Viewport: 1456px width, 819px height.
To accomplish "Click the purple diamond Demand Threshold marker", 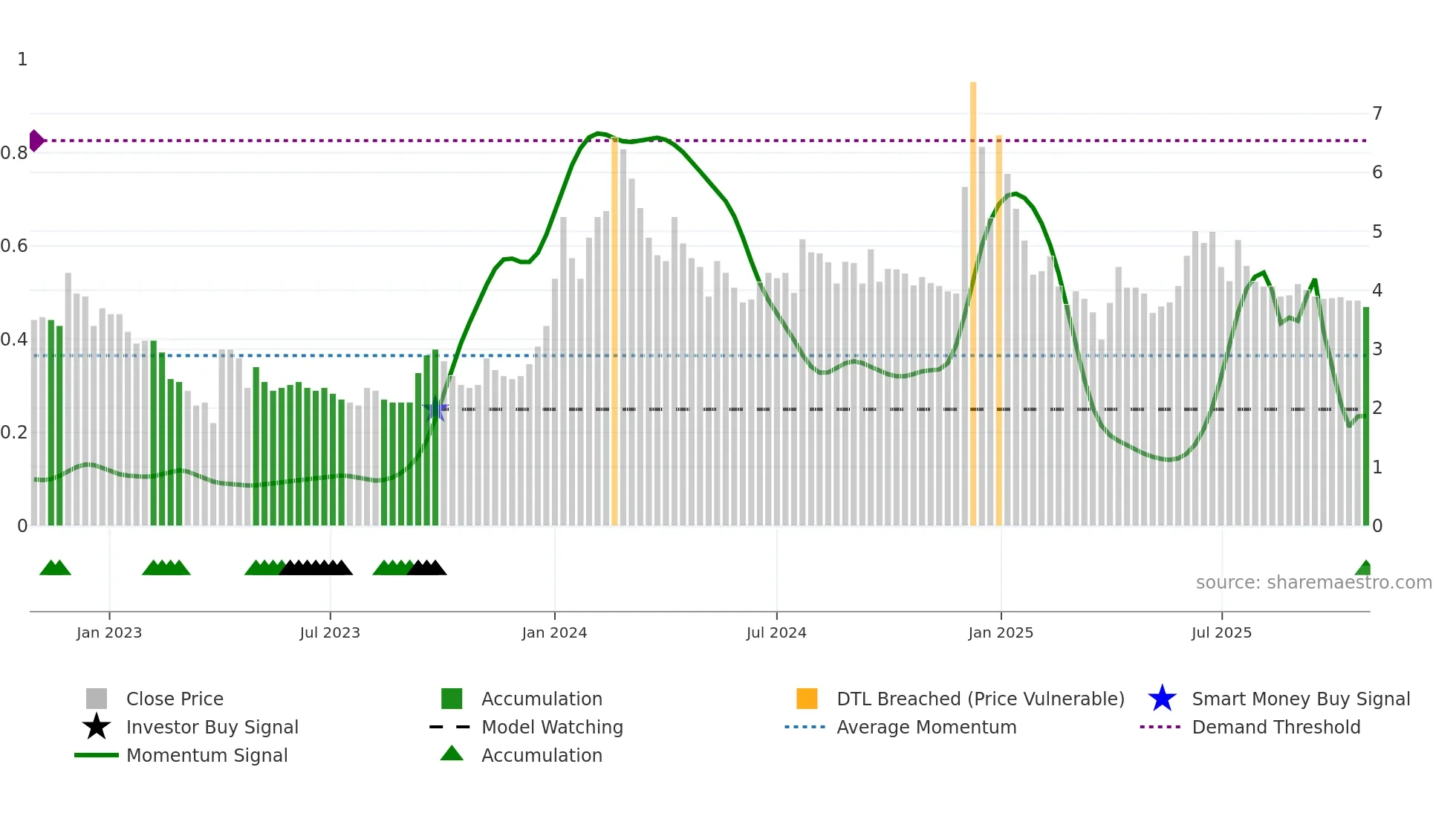I will [x=36, y=140].
